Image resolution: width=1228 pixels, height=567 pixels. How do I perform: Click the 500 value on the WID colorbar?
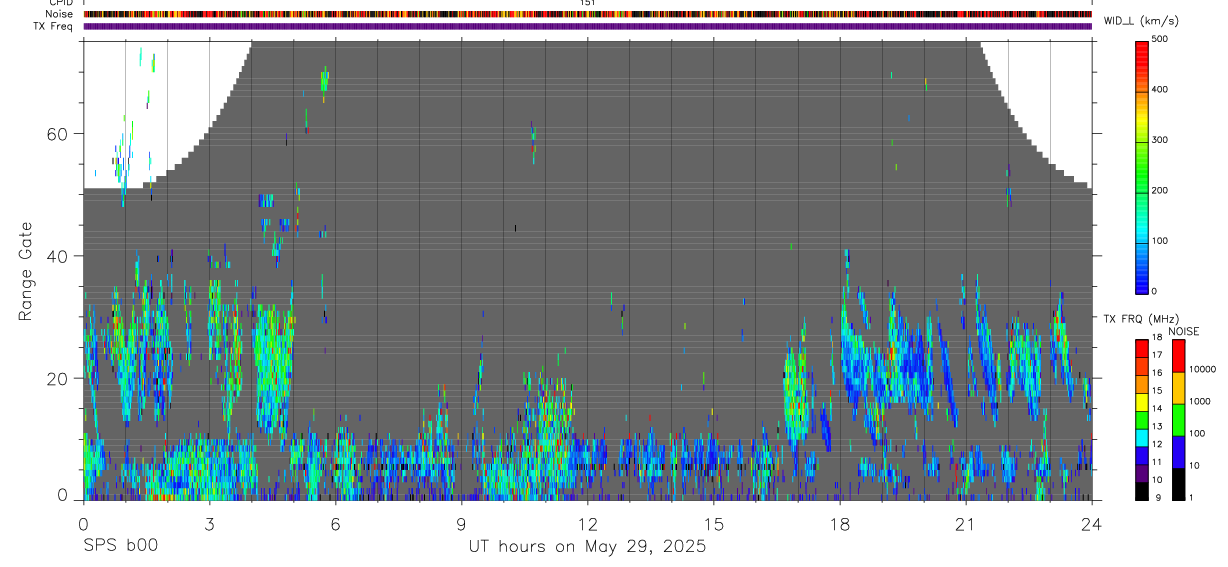pyautogui.click(x=1160, y=40)
